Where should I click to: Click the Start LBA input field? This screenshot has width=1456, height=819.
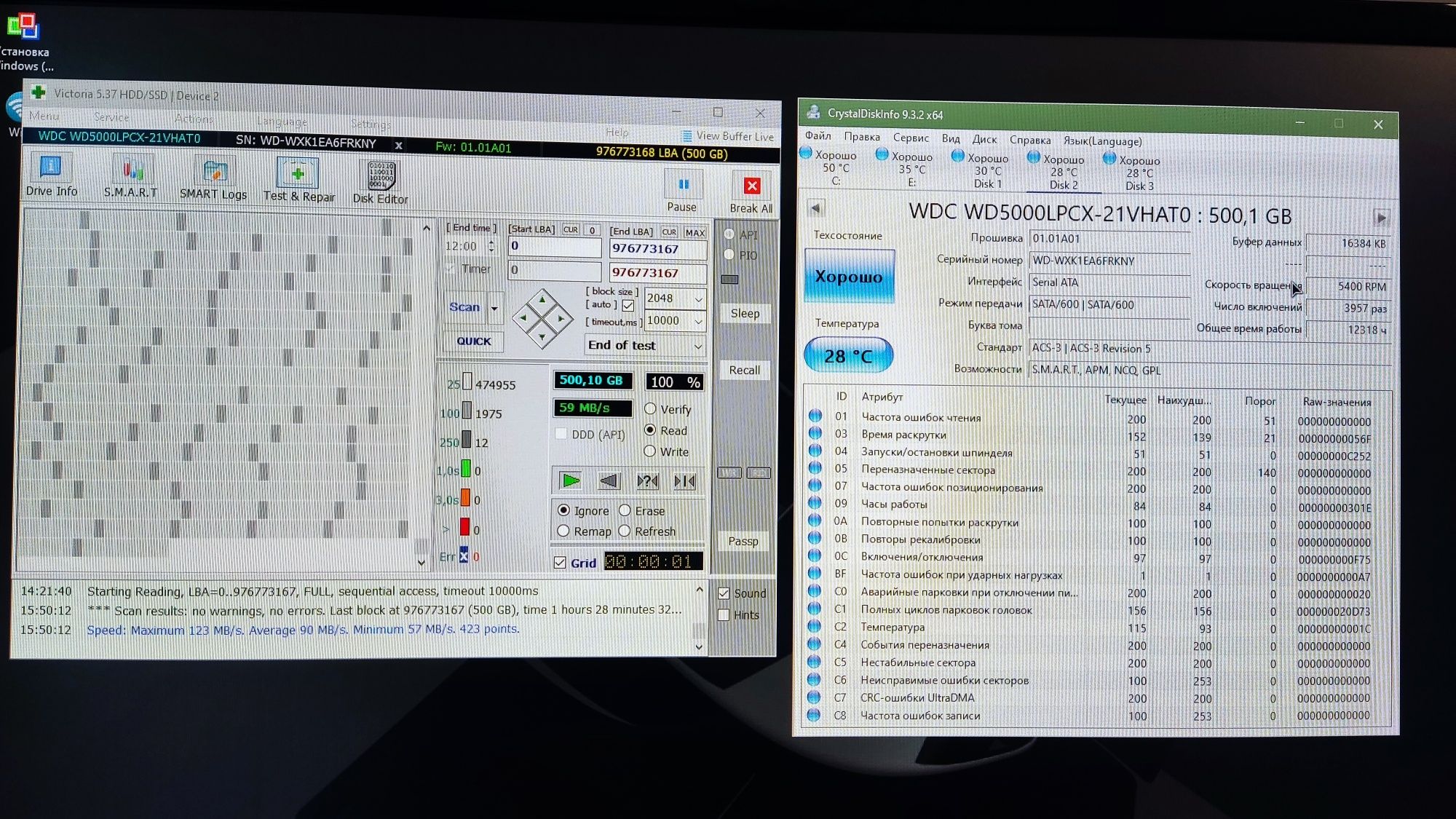coord(555,246)
